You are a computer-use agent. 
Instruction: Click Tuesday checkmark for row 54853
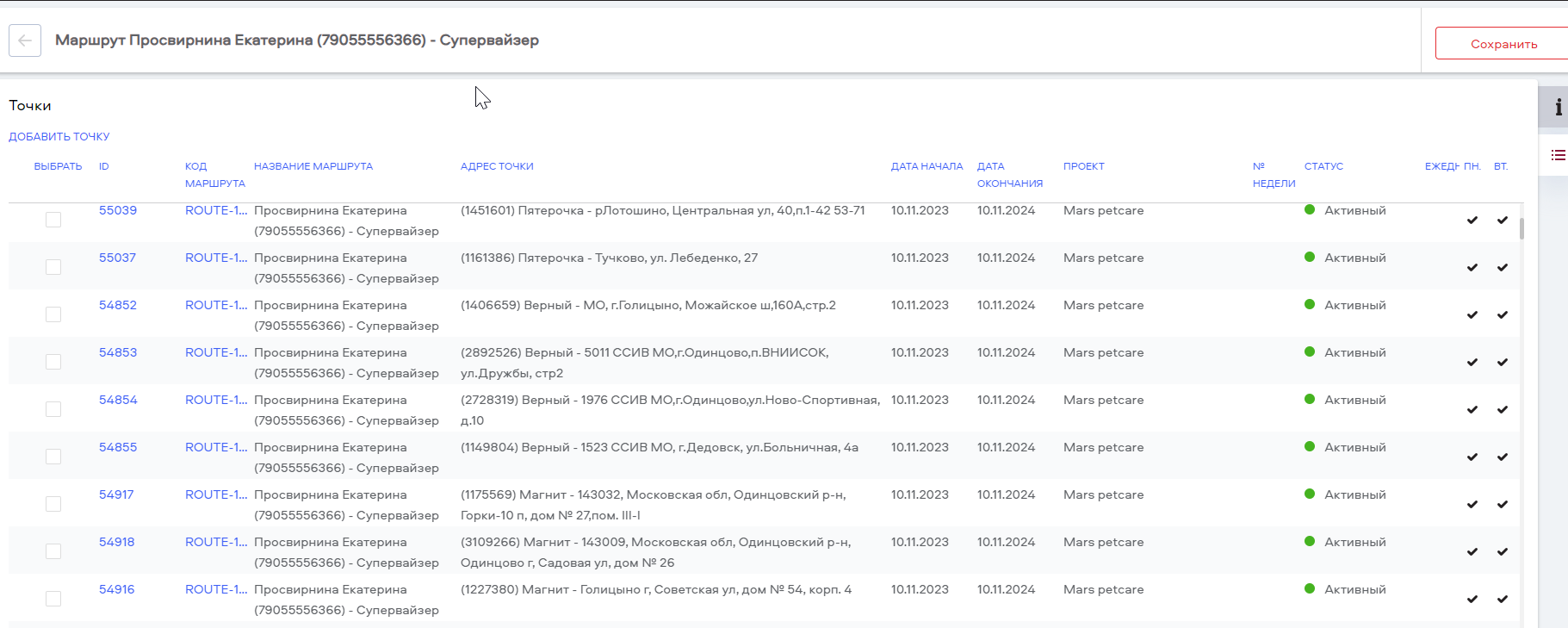tap(1503, 363)
